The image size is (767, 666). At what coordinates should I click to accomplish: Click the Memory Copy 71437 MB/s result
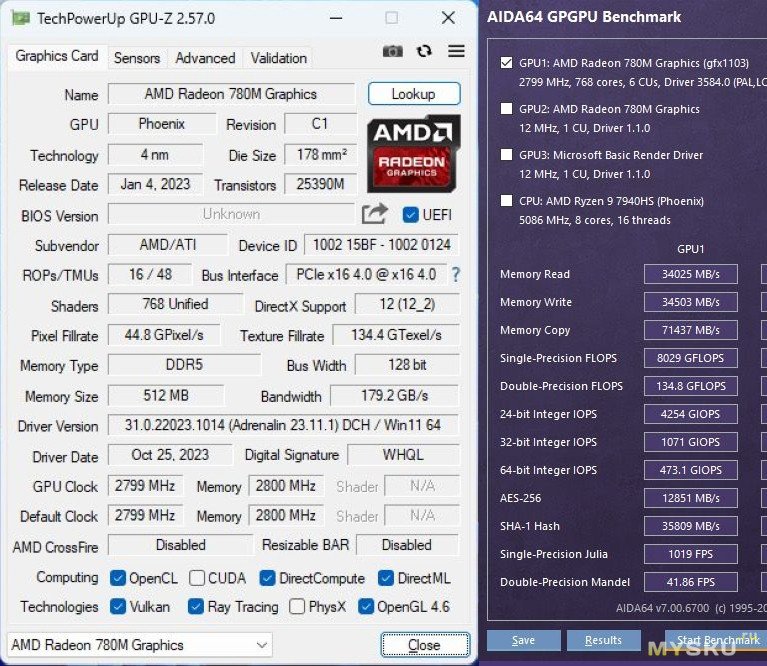tap(691, 330)
